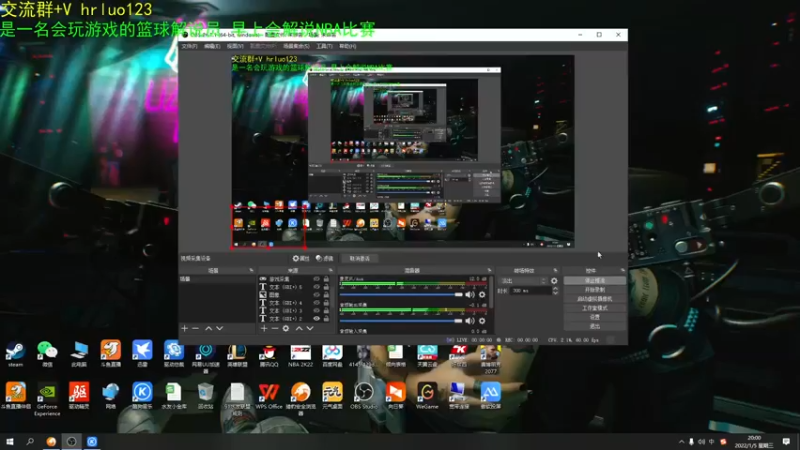
Task: Open the 文件(F) menu in OBS
Action: [189, 46]
